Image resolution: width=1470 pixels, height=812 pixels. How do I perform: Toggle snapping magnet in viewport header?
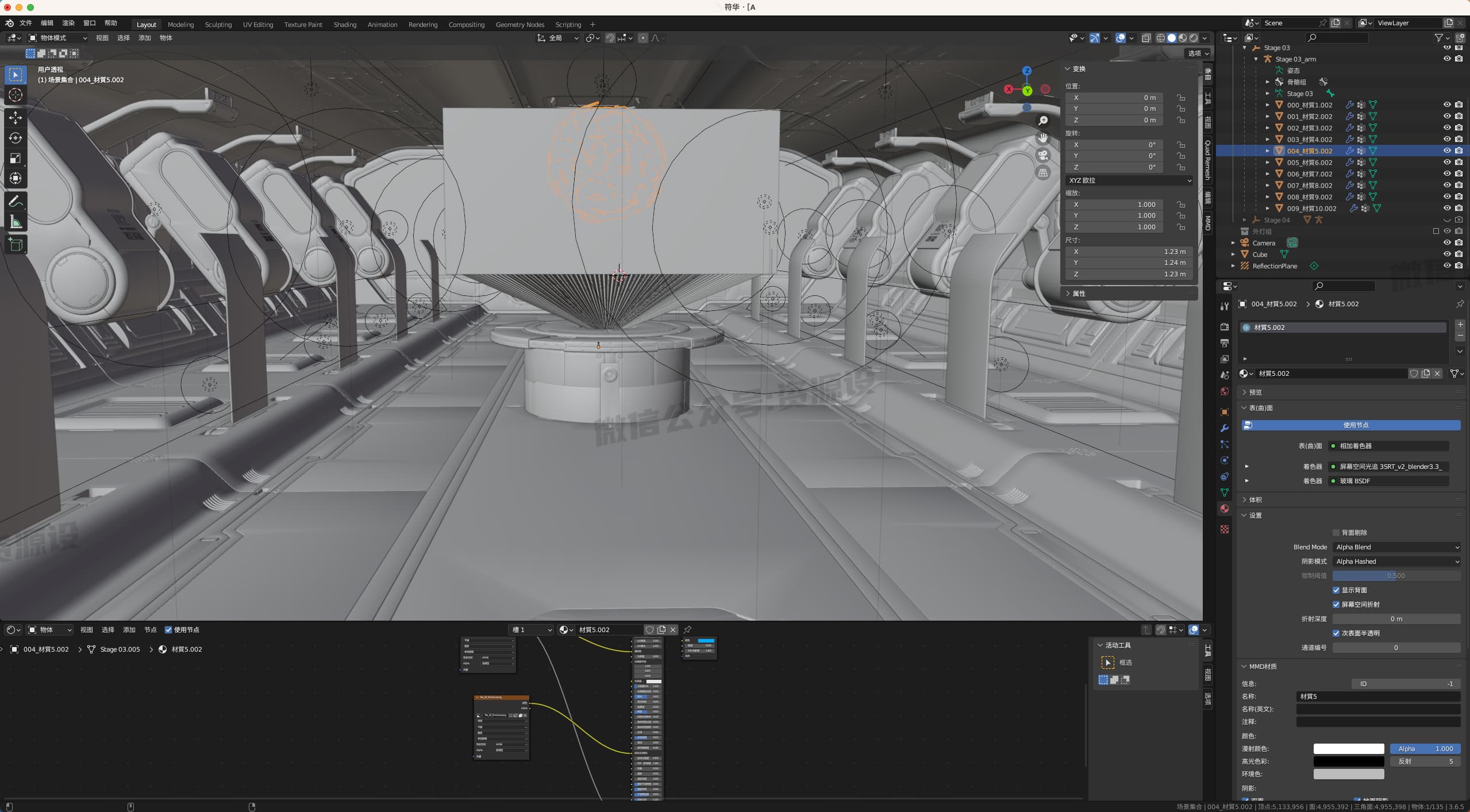[x=610, y=38]
